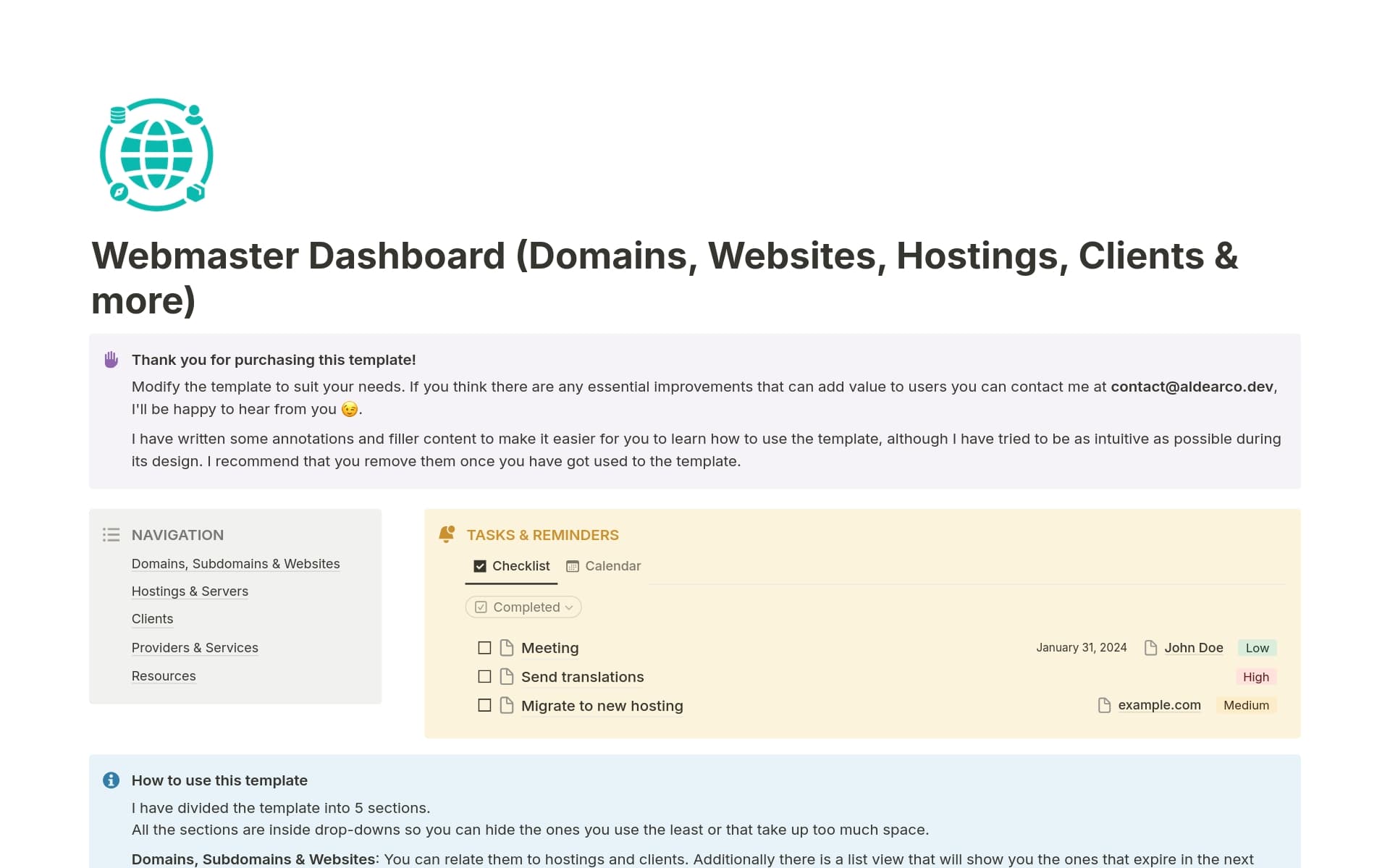Switch to the Calendar tab
Image resolution: width=1390 pixels, height=868 pixels.
click(x=604, y=565)
